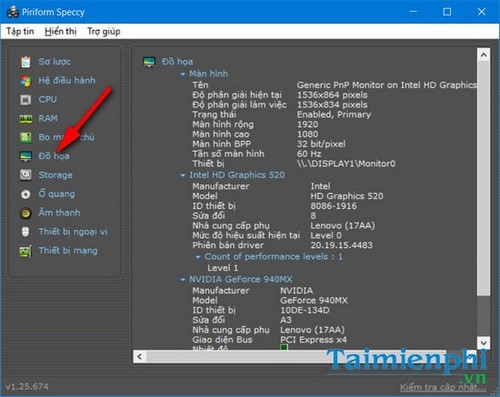This screenshot has width=500, height=397.
Task: Select the Generic PnP Monitor name value
Action: (x=387, y=85)
